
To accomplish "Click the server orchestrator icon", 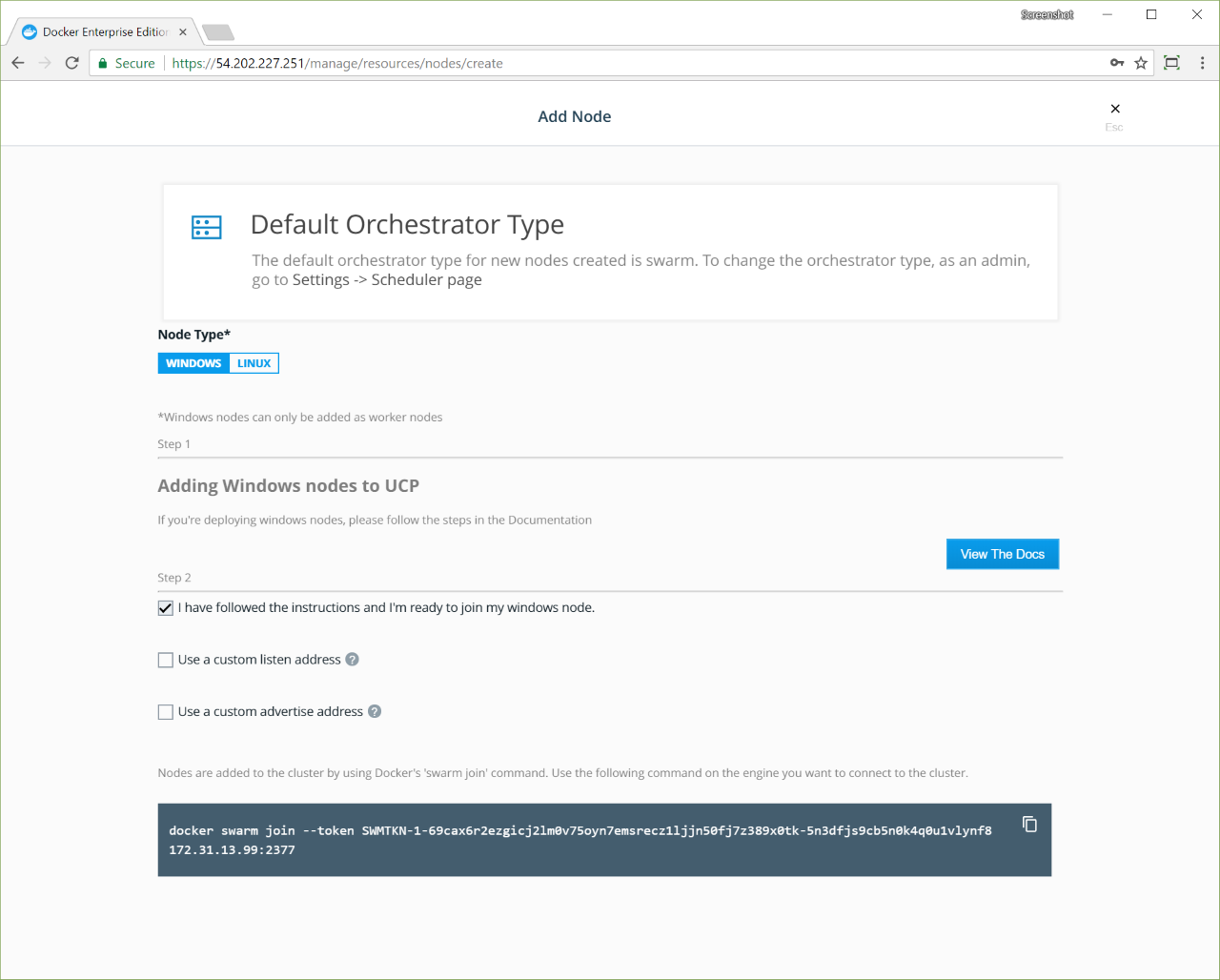I will [x=207, y=227].
